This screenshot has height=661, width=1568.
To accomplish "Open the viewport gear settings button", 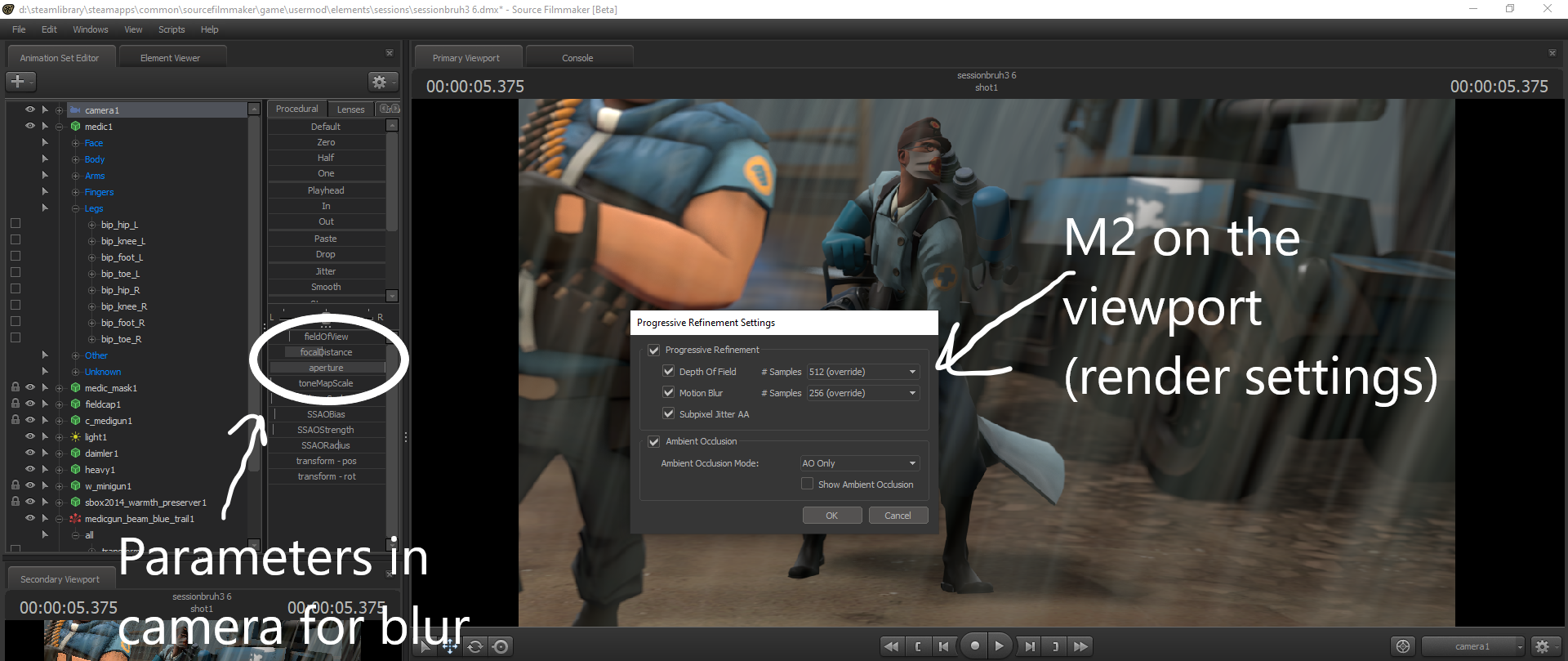I will [1545, 646].
